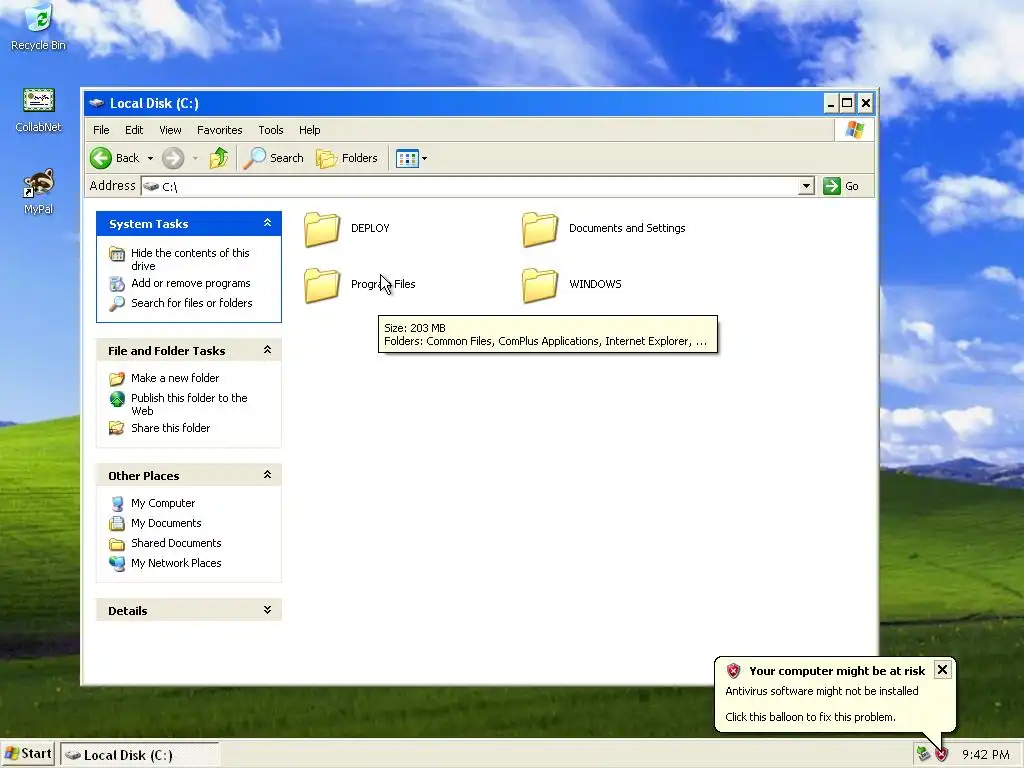
Task: Click the red security shield tray icon
Action: [x=941, y=754]
